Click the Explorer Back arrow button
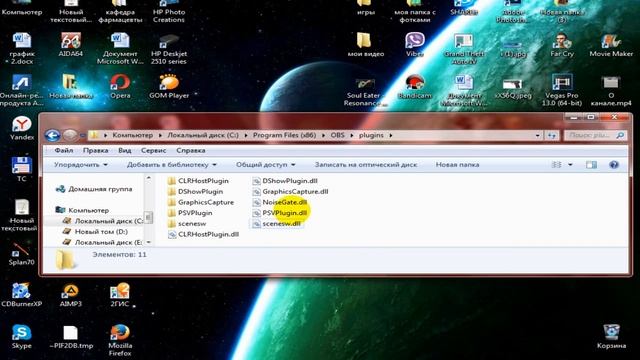The image size is (640, 360). [x=52, y=135]
